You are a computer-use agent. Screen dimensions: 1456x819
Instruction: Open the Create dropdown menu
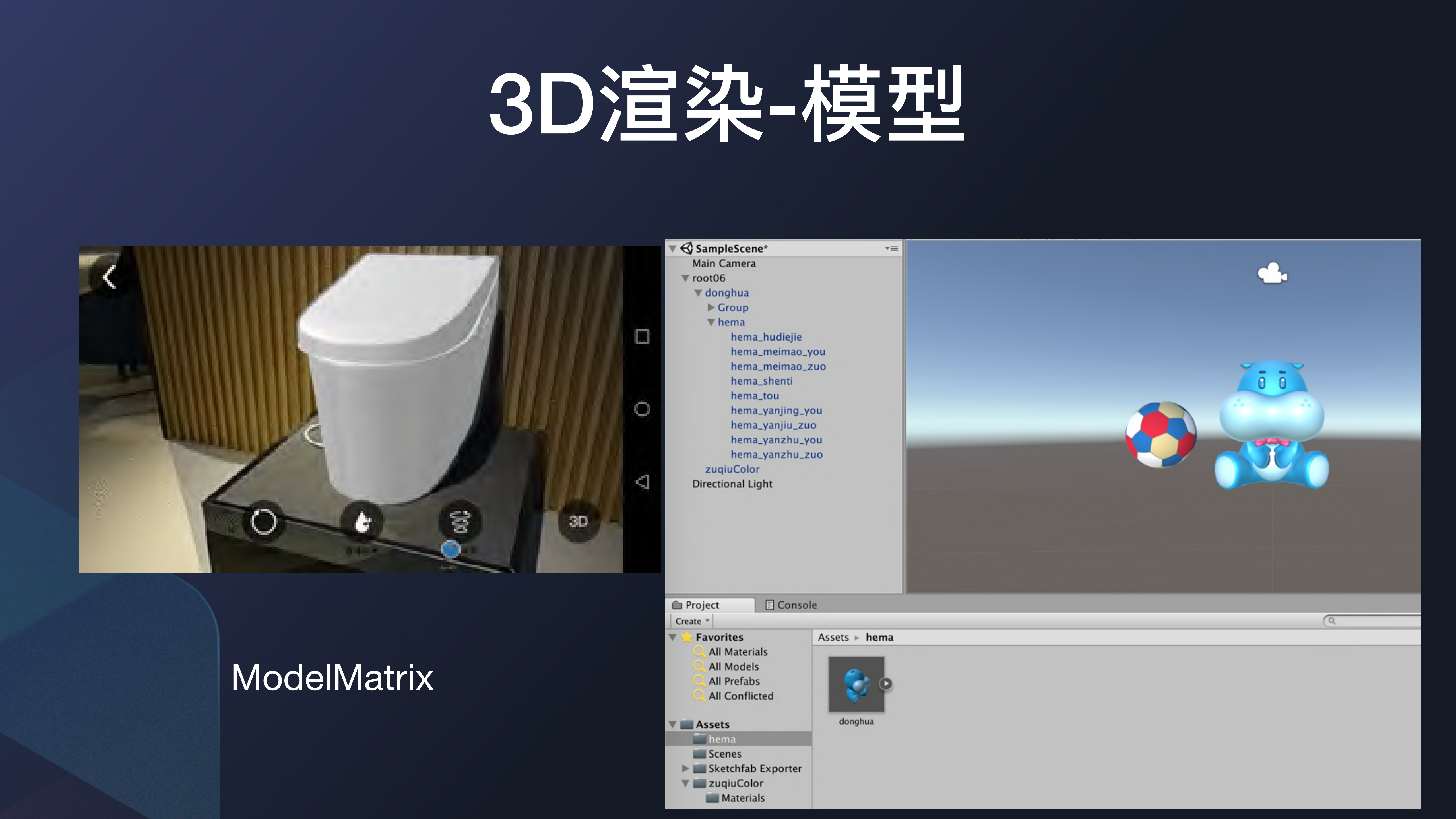[691, 621]
